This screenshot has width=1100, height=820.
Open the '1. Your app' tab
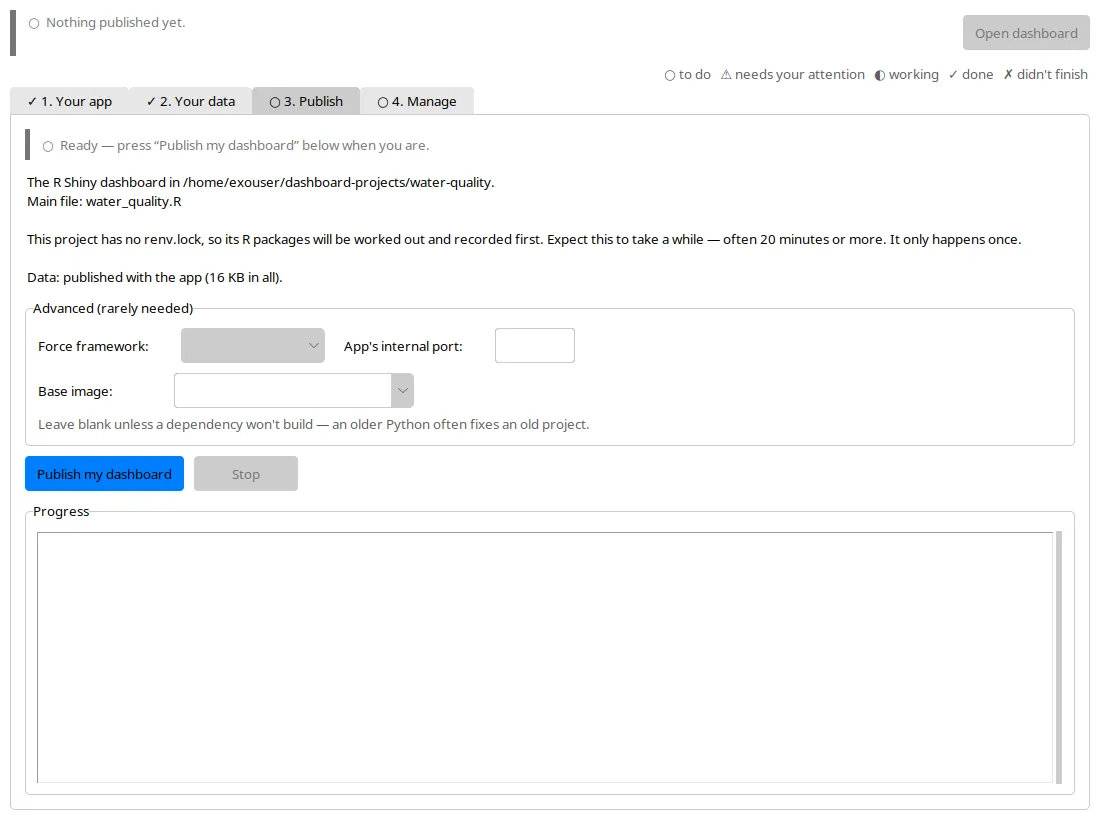click(x=69, y=101)
